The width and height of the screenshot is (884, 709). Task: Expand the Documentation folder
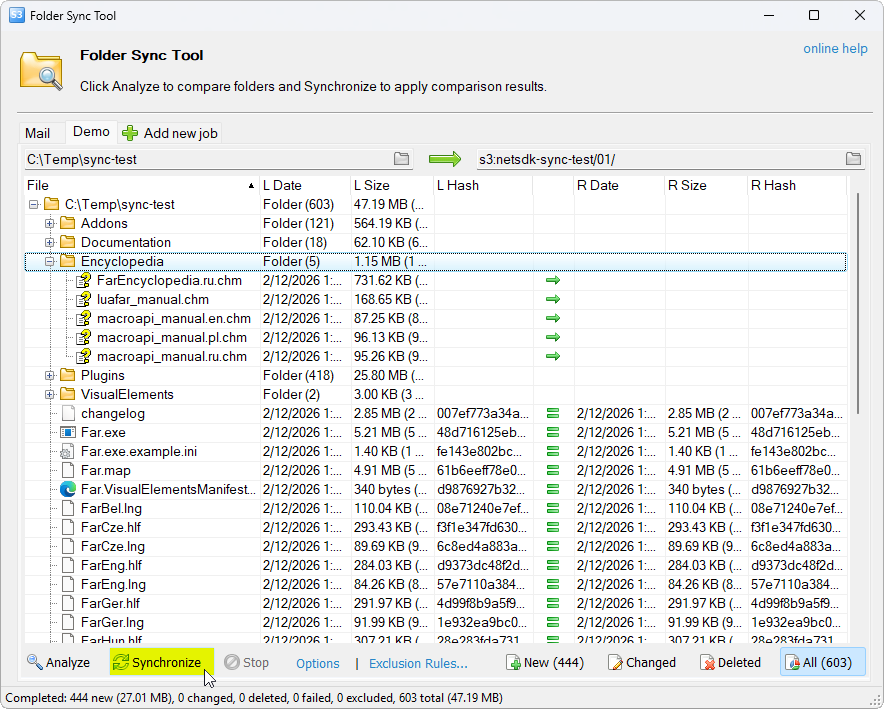tap(50, 243)
